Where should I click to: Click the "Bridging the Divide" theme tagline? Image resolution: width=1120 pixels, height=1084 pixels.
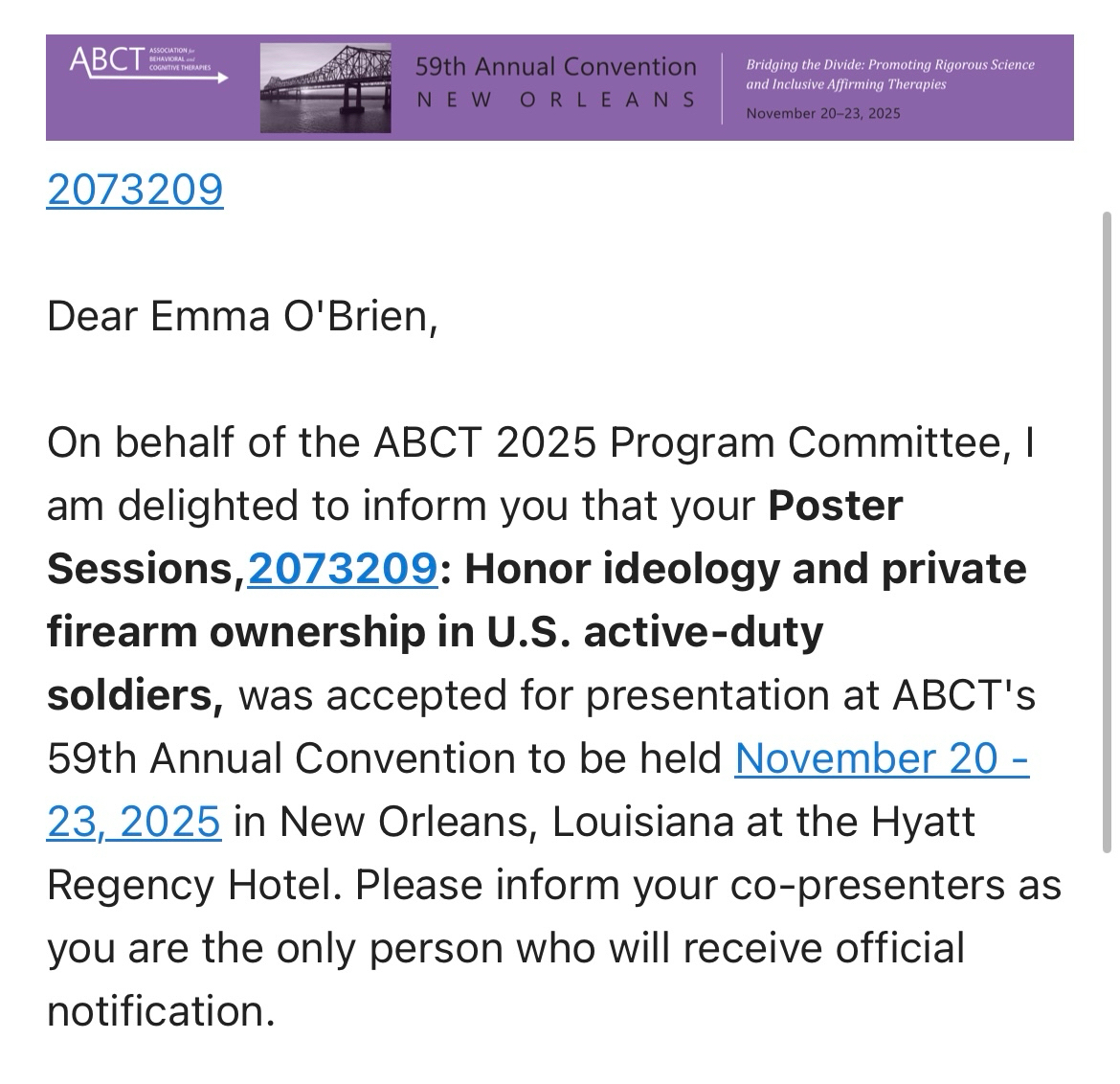tap(889, 74)
